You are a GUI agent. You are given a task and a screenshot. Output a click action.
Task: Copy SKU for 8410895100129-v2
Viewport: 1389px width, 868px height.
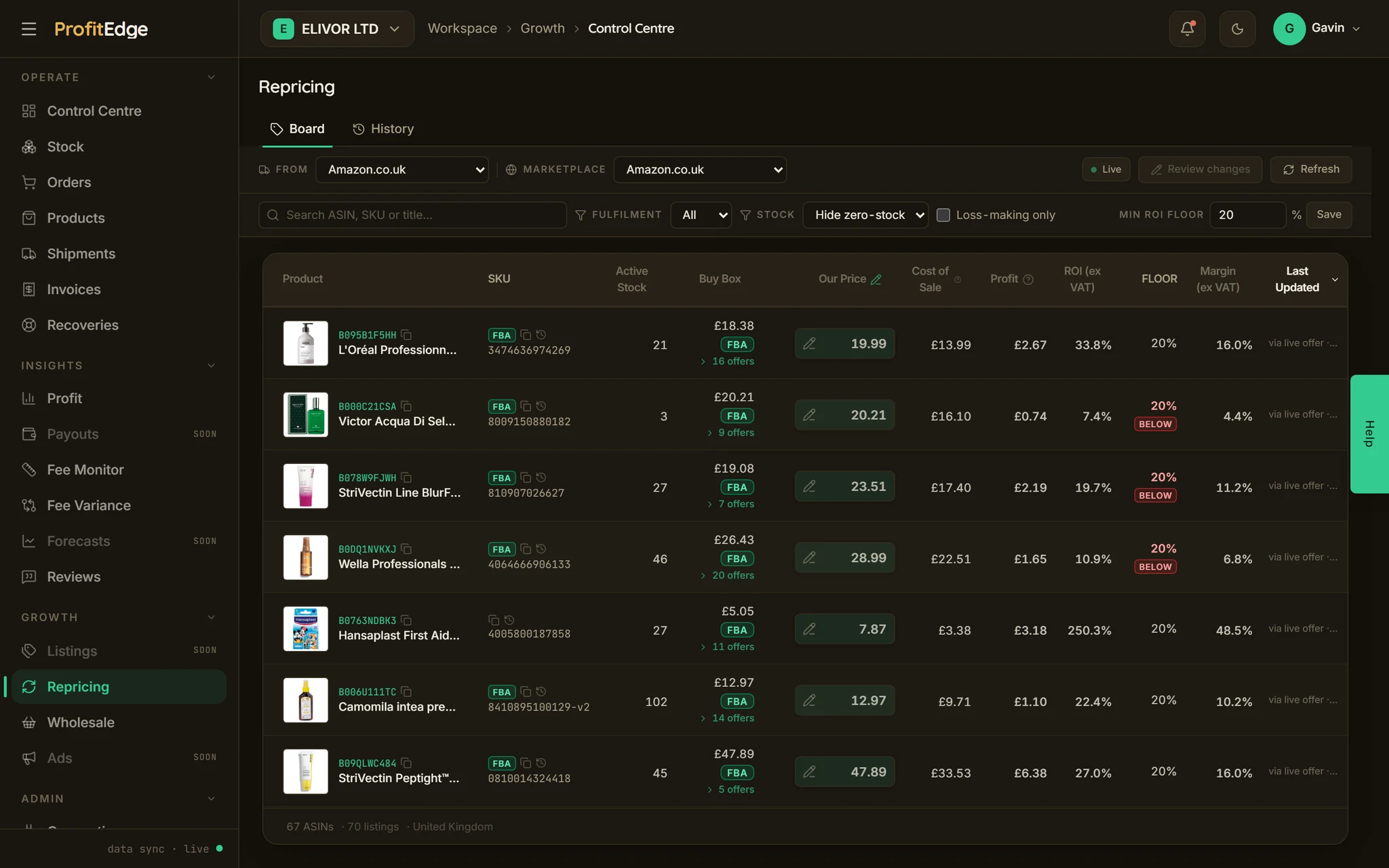[526, 692]
